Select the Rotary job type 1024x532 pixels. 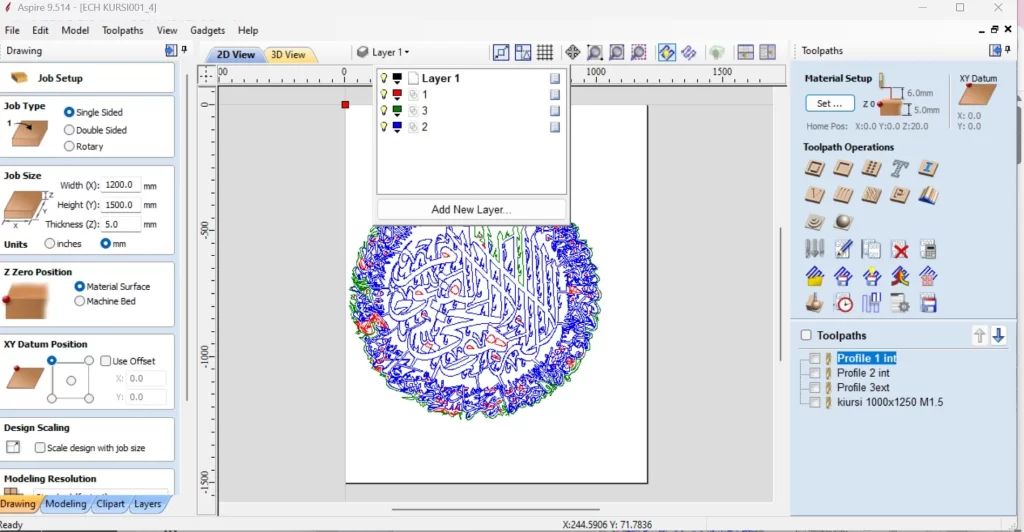tap(69, 146)
